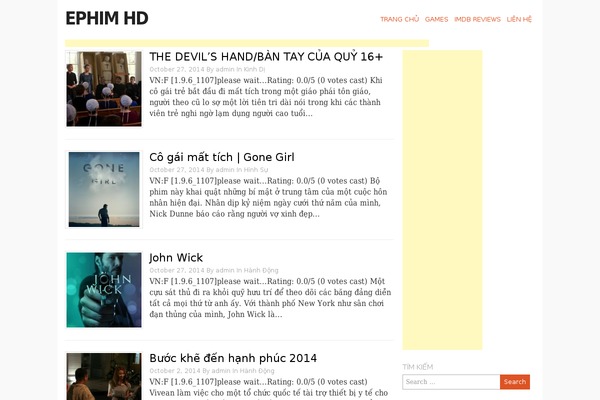Select the Gone Girl excerpt text

pos(268,197)
